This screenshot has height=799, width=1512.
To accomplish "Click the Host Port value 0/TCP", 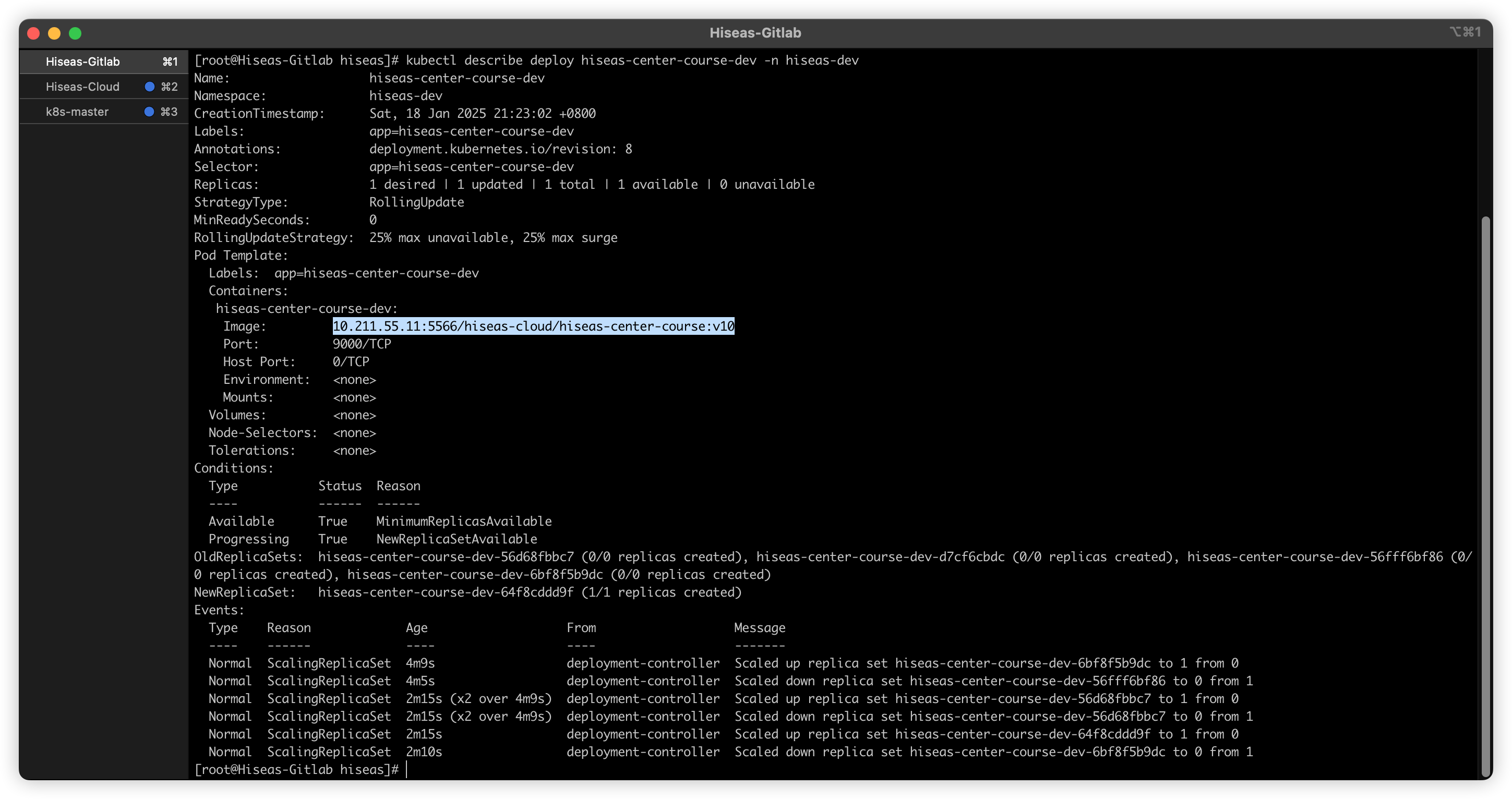I will (x=351, y=361).
